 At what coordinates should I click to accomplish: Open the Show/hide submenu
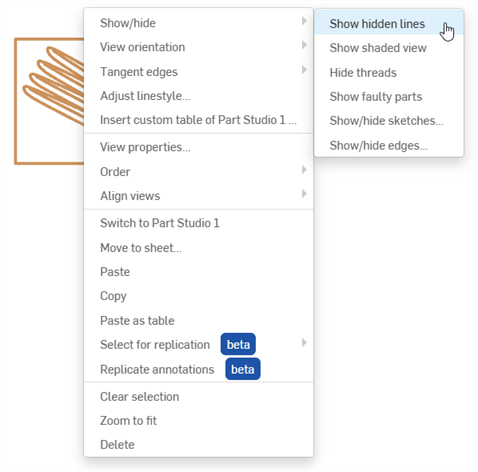click(198, 23)
